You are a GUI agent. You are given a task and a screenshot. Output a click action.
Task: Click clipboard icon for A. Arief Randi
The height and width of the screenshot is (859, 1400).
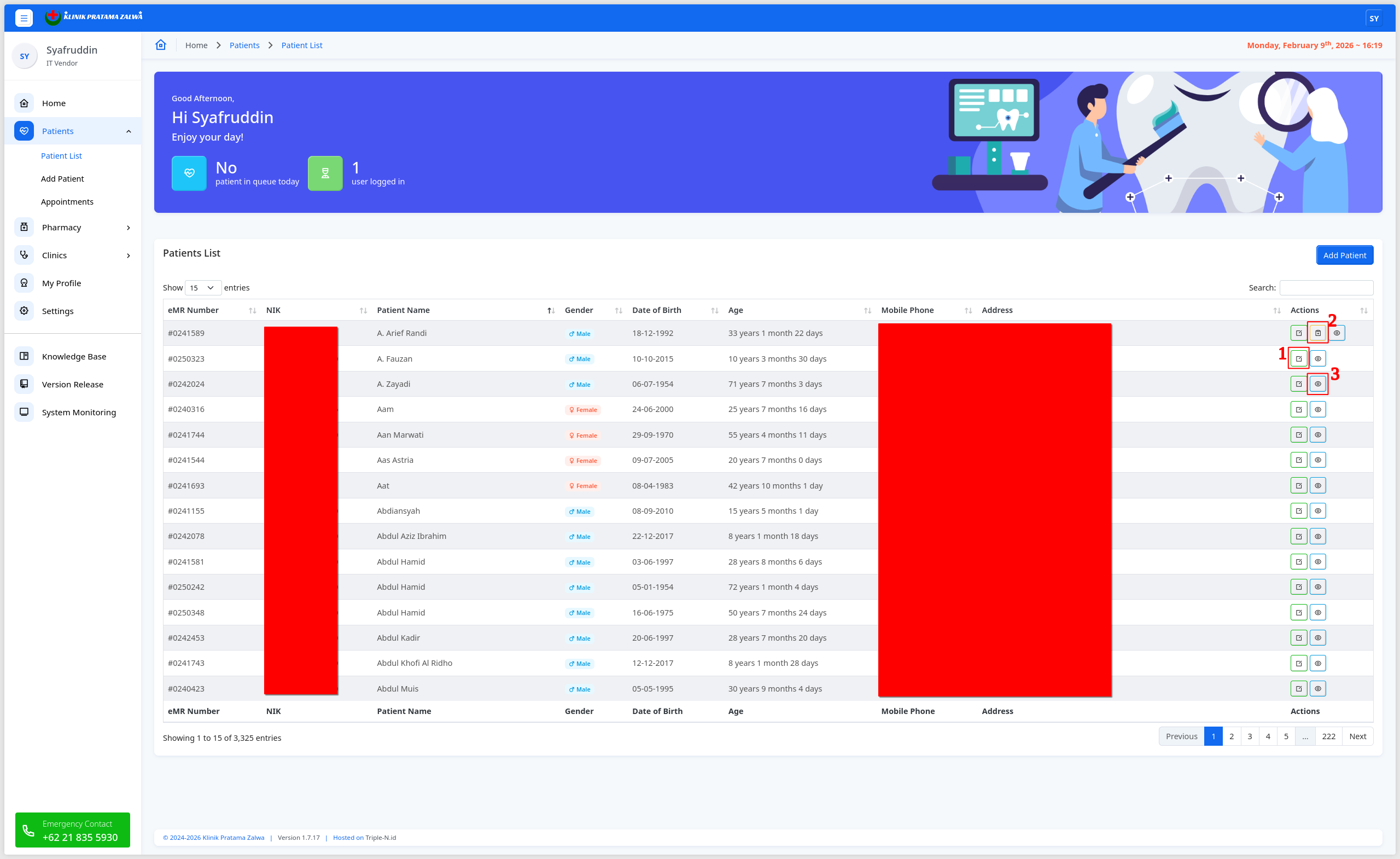(1317, 333)
